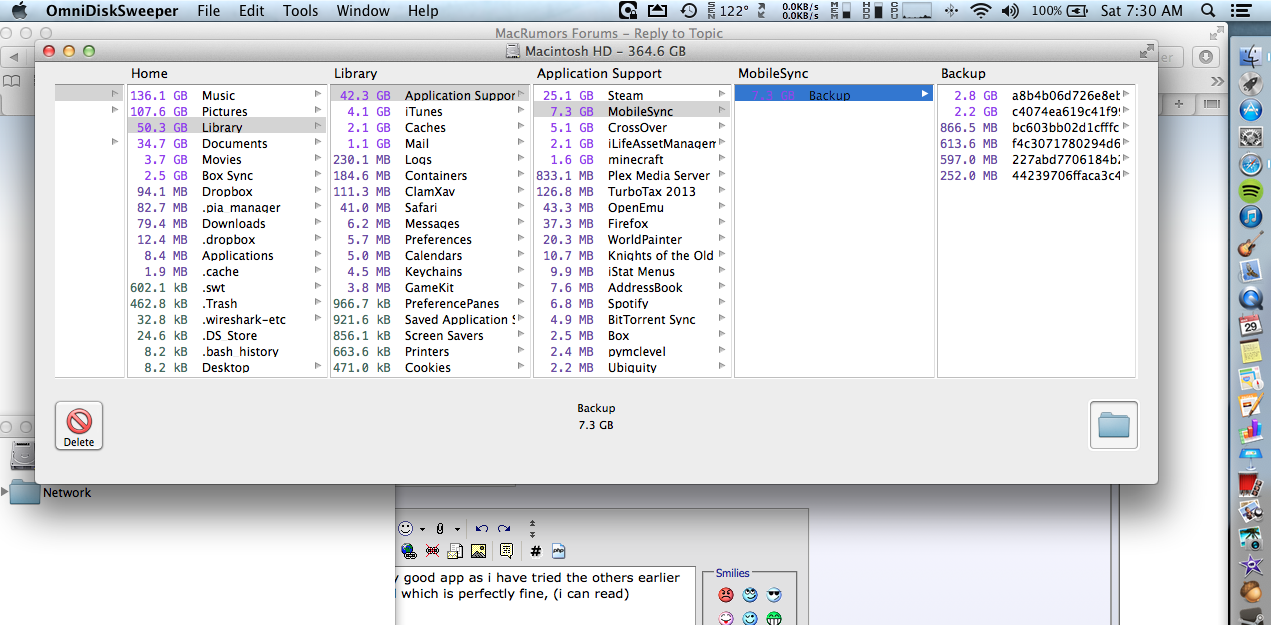The image size is (1271, 625).
Task: Select the Downloads row in the Home column
Action: click(x=227, y=223)
